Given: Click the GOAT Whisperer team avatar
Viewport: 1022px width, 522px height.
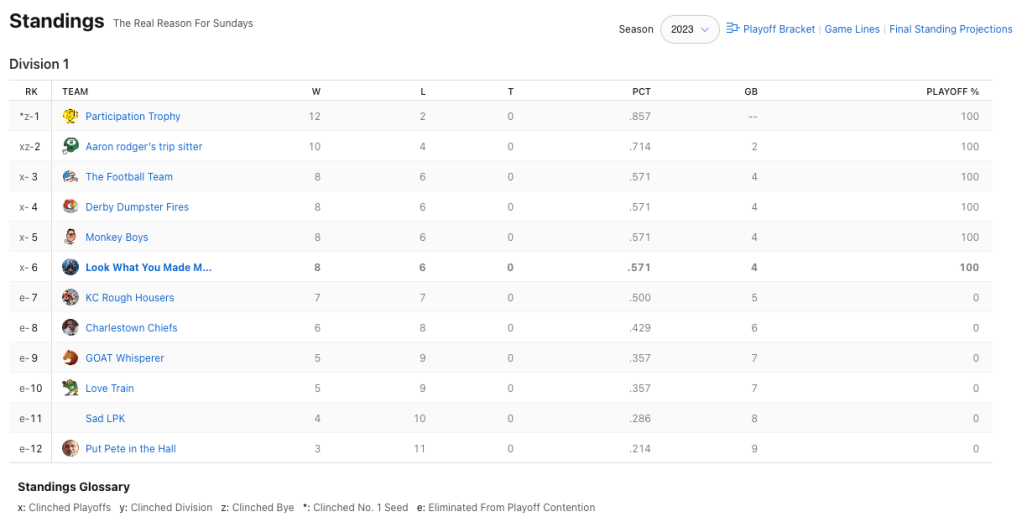Looking at the screenshot, I should point(70,358).
